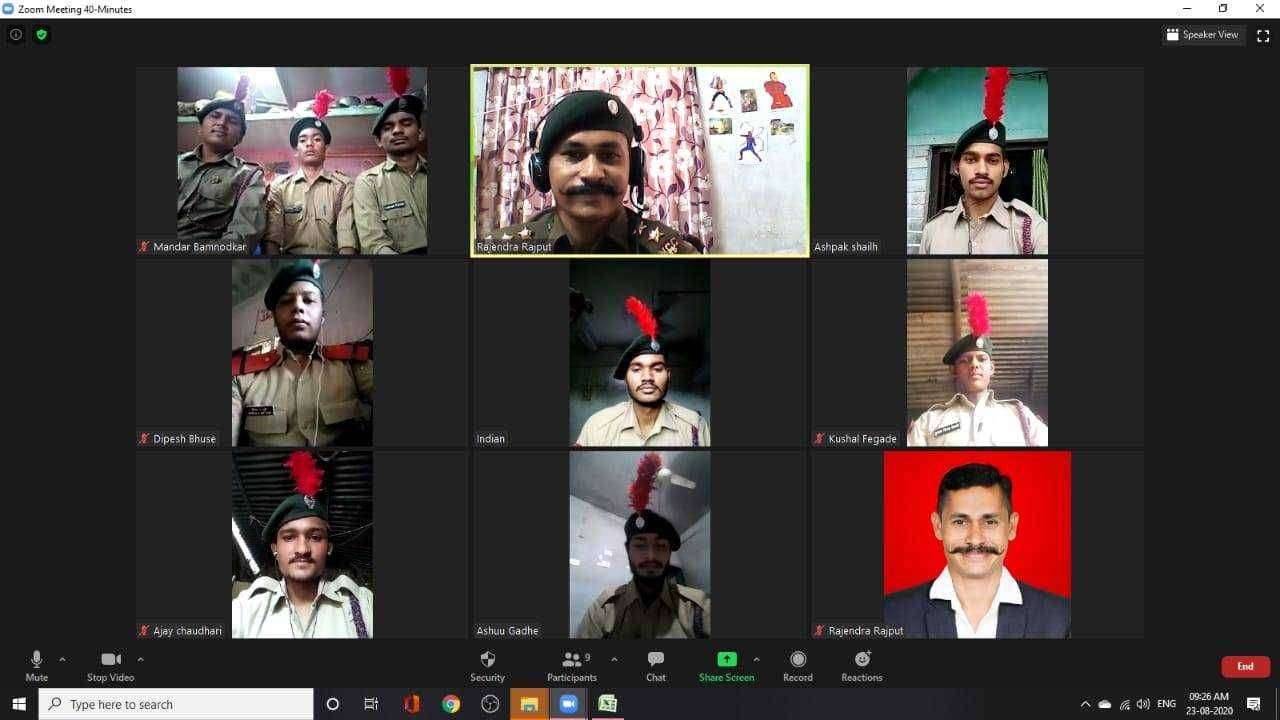Open the Security options
1280x720 pixels.
pos(487,665)
